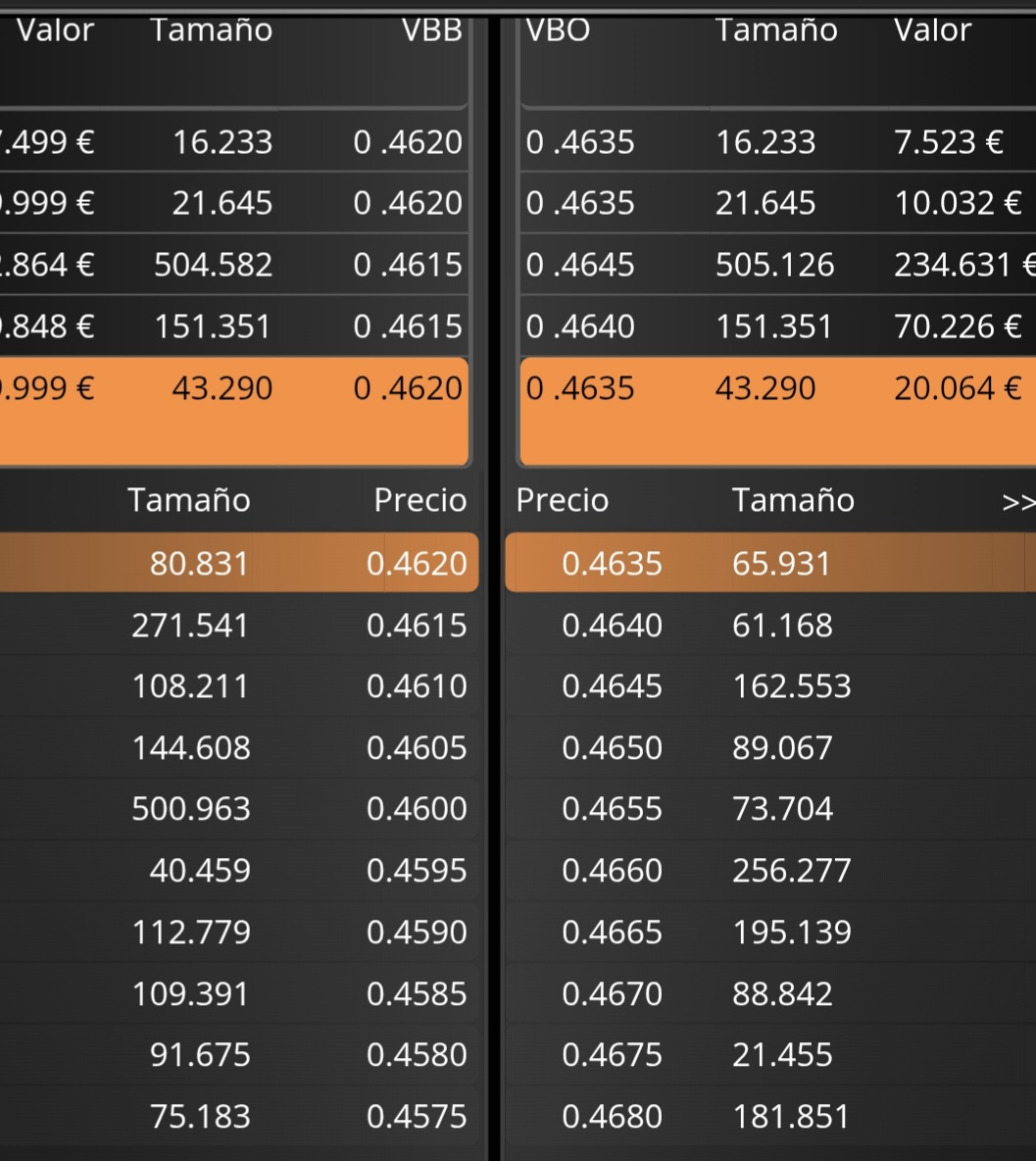Click the VBO column header

(x=558, y=30)
